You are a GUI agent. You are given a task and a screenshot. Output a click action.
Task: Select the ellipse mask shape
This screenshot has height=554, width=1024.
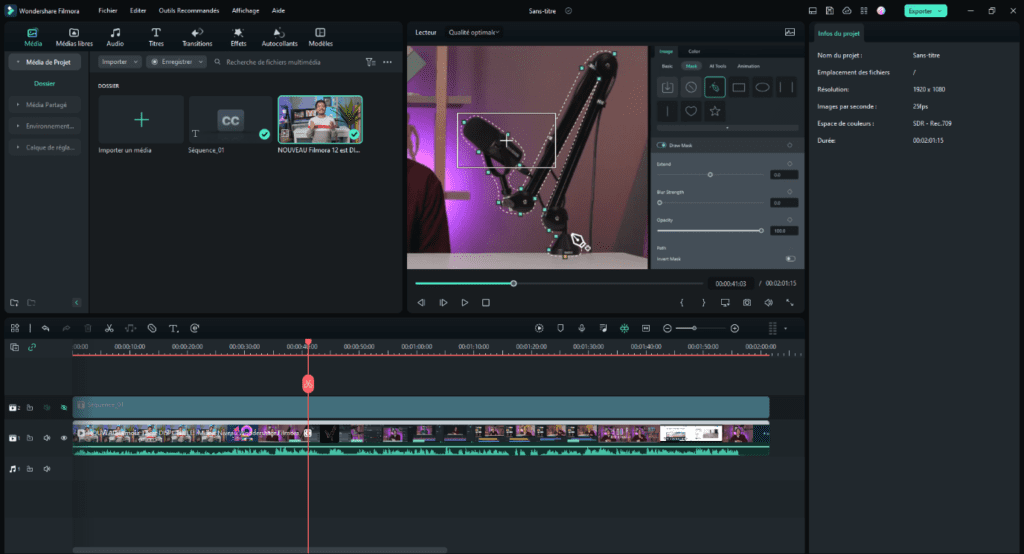click(762, 87)
